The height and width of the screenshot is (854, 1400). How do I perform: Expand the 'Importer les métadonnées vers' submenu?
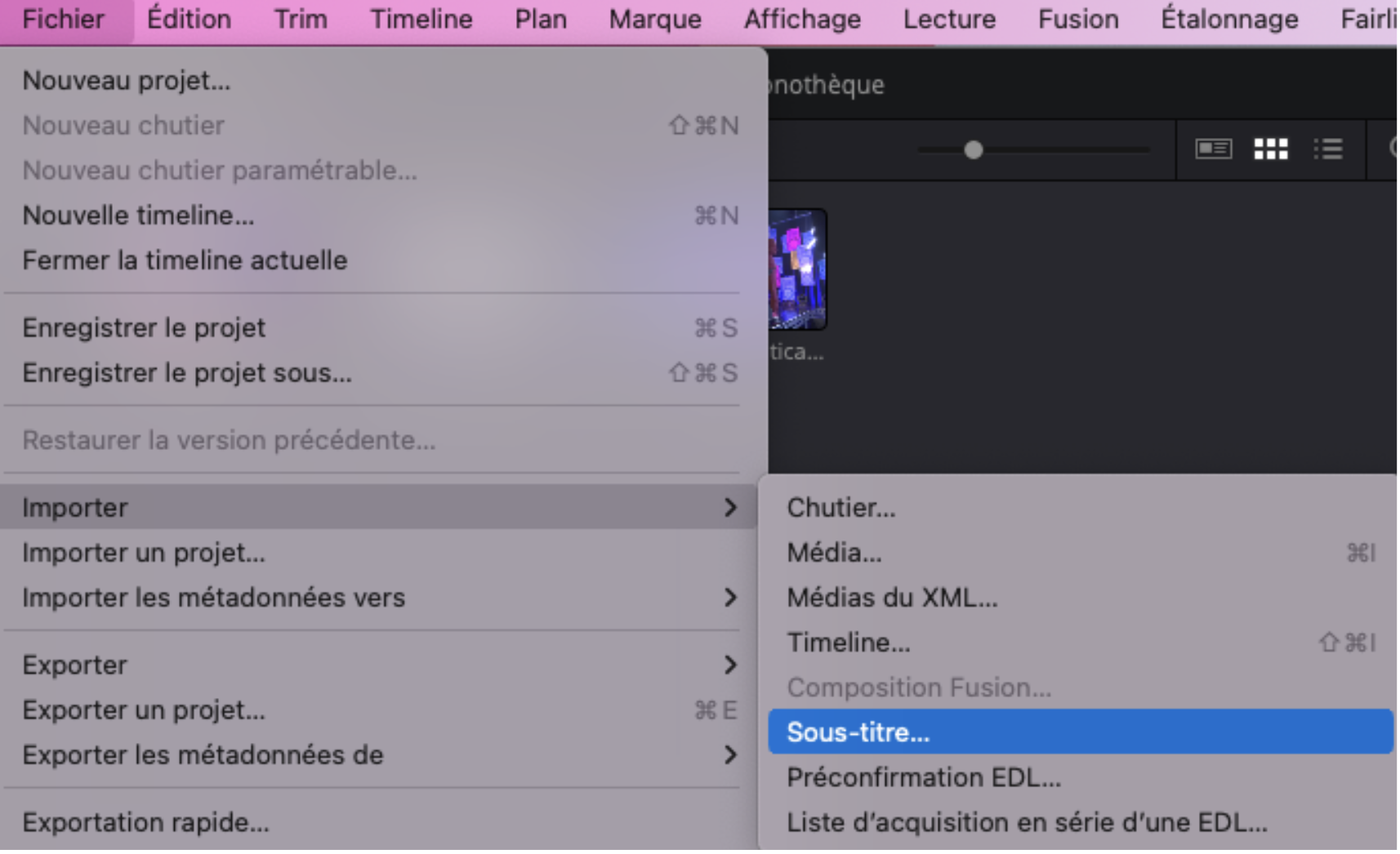215,597
